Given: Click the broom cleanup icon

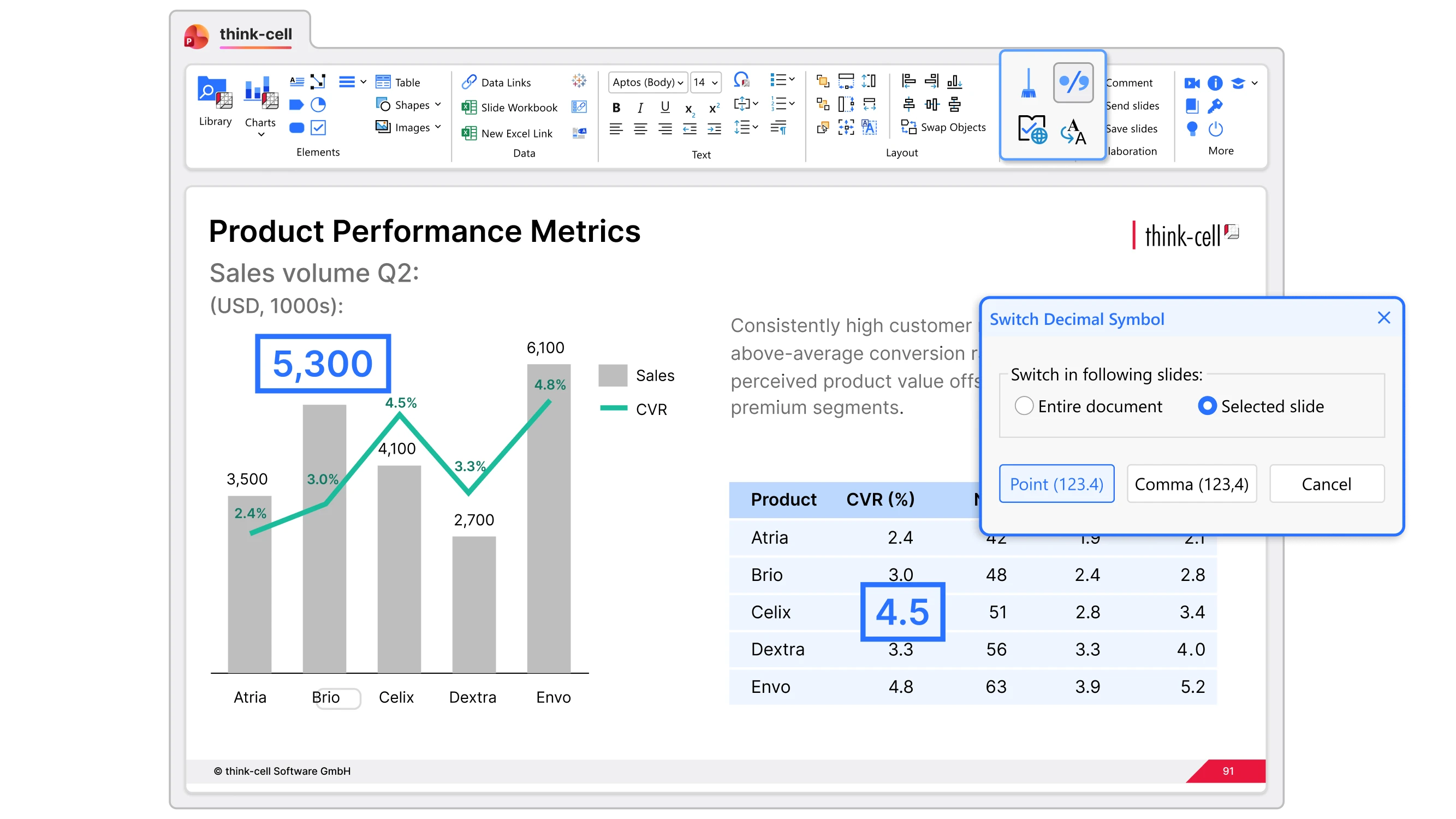Looking at the screenshot, I should (1028, 84).
